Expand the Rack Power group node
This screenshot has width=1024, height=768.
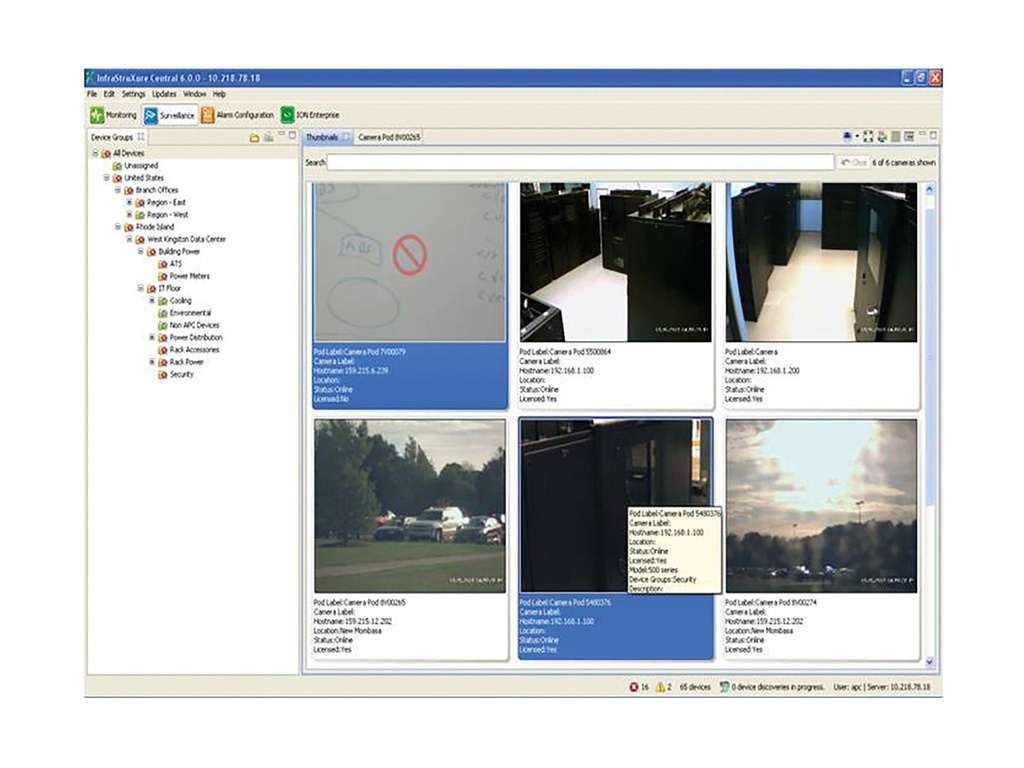point(152,362)
